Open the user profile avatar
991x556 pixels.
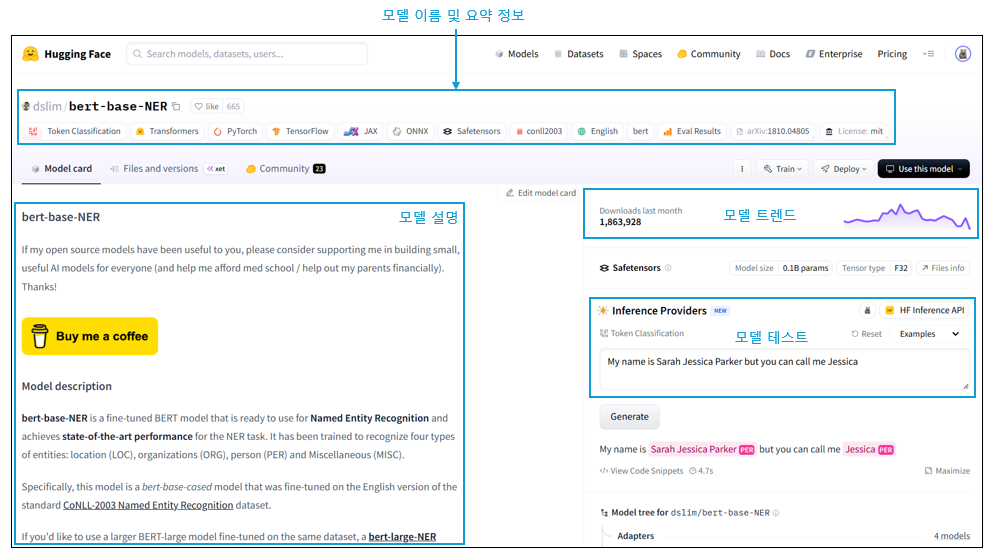click(962, 54)
